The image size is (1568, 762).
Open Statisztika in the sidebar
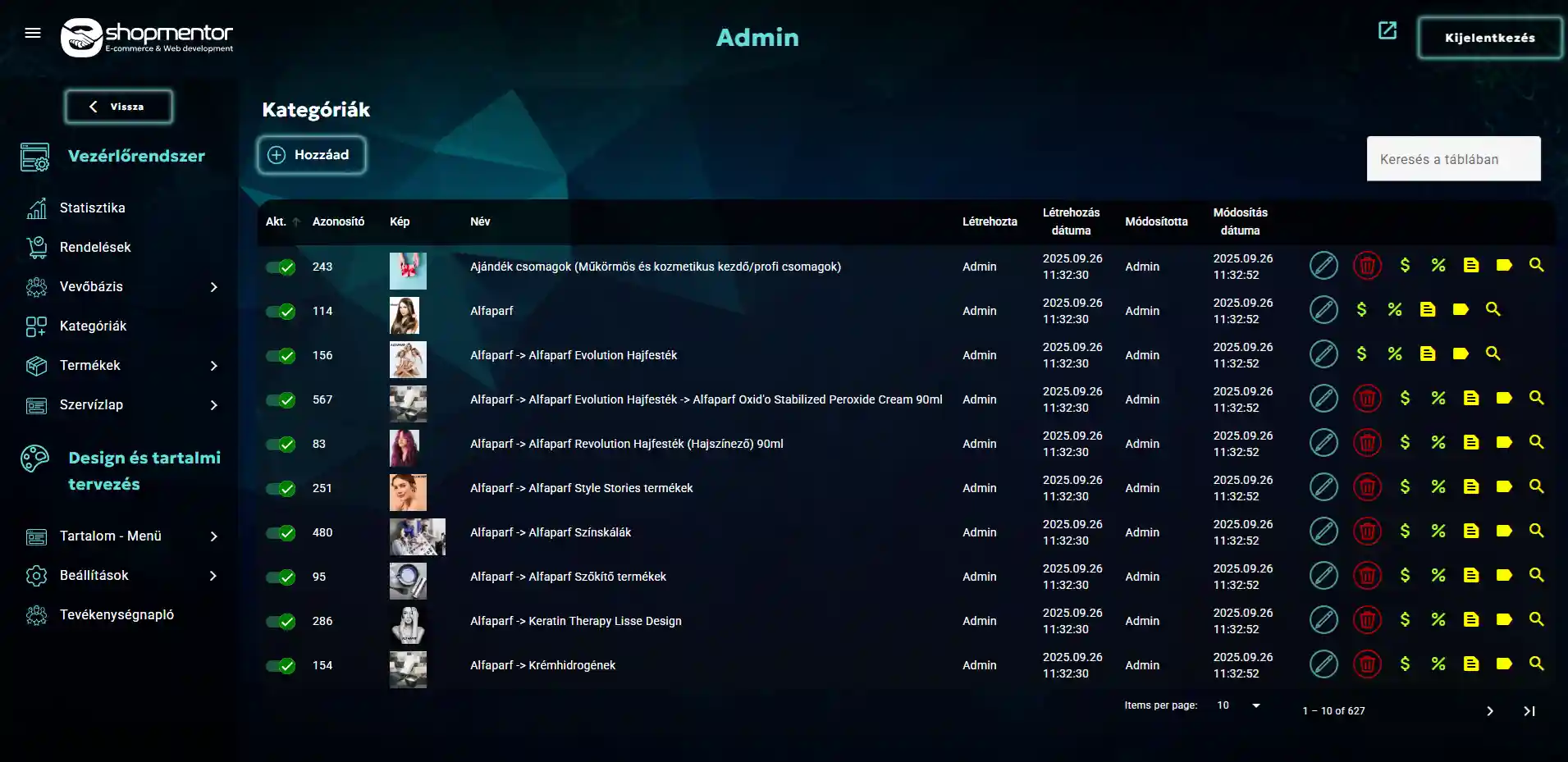pos(92,208)
